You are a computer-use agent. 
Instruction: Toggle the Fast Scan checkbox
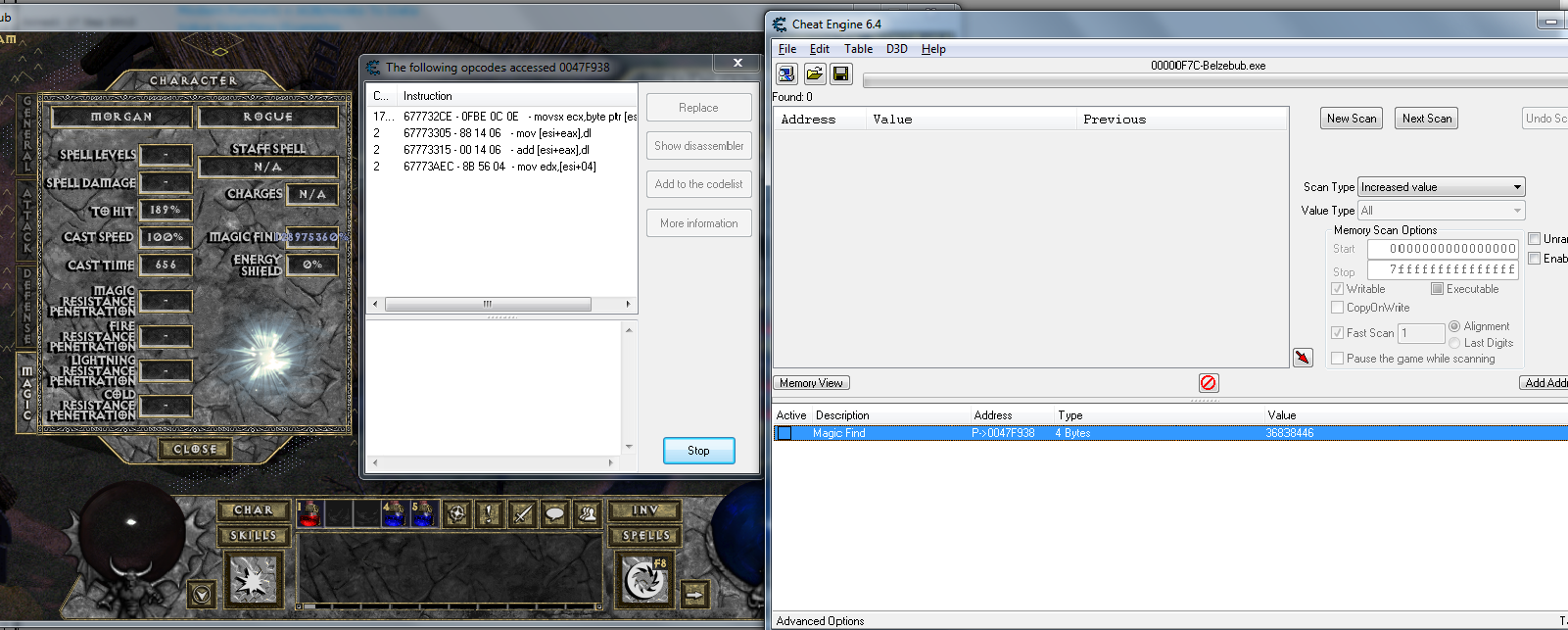point(1337,333)
